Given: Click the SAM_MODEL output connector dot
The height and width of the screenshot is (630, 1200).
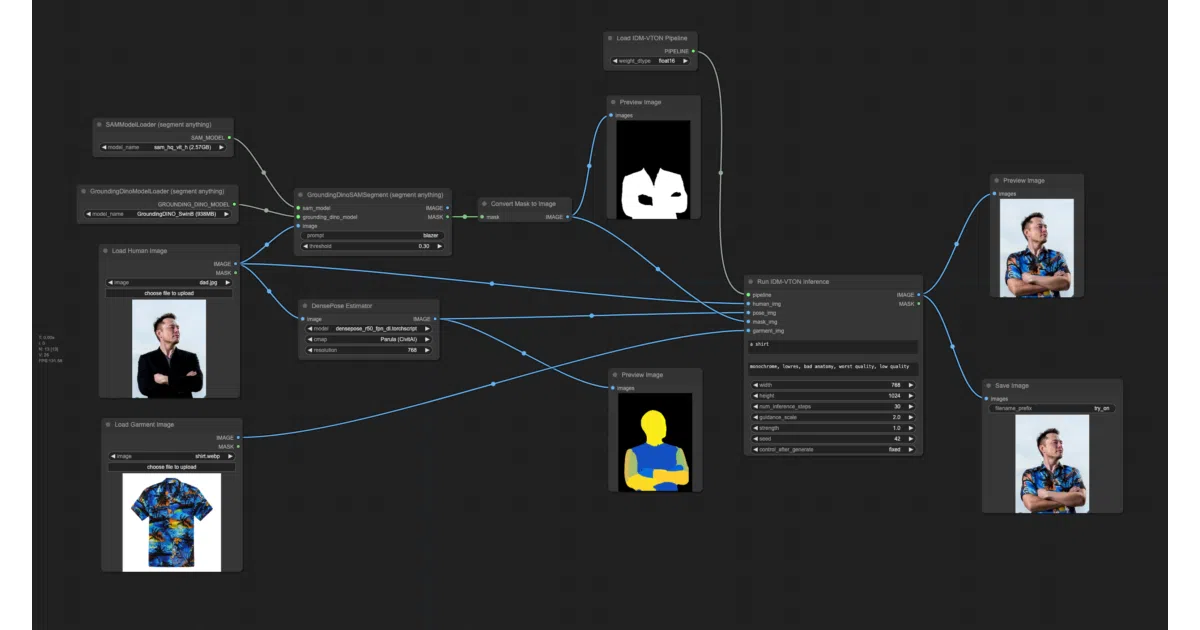Looking at the screenshot, I should tap(229, 137).
